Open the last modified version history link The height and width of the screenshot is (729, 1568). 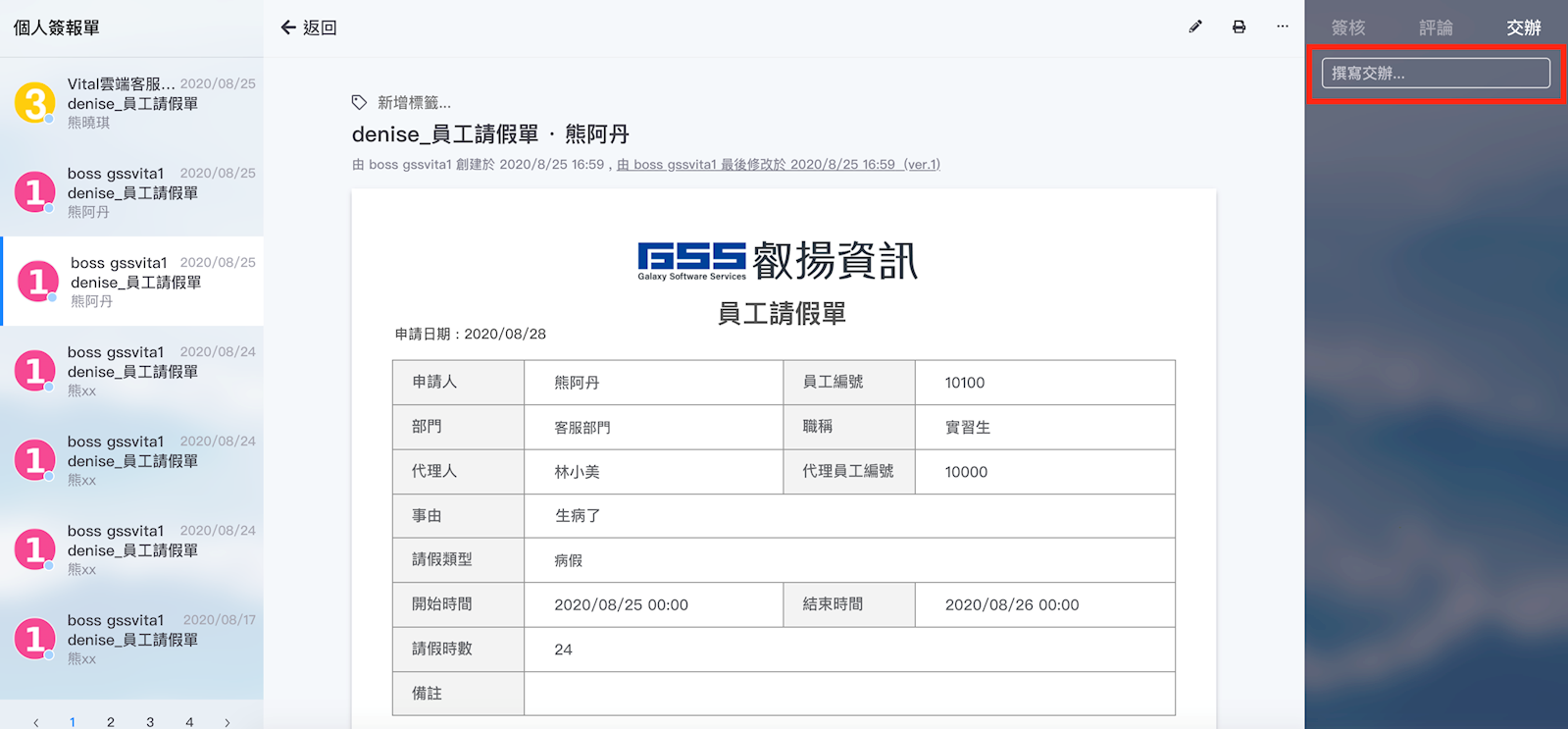click(778, 165)
